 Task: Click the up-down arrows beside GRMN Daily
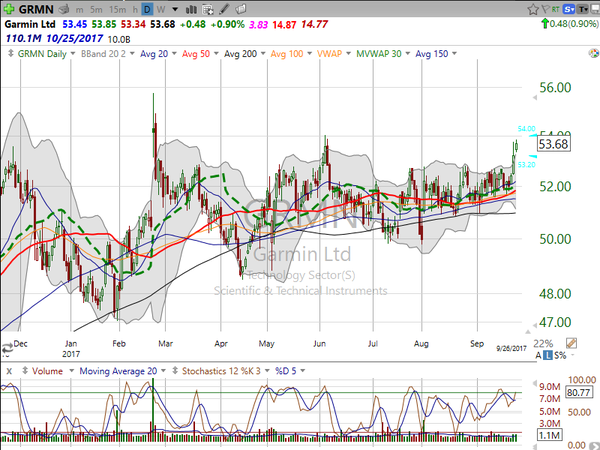(11, 54)
